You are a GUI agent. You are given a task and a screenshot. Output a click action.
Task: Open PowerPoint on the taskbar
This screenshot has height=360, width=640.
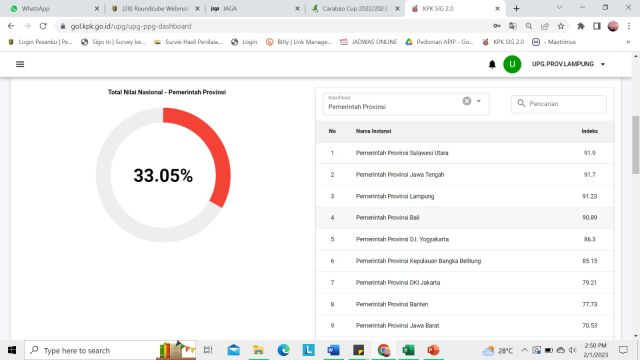point(433,350)
